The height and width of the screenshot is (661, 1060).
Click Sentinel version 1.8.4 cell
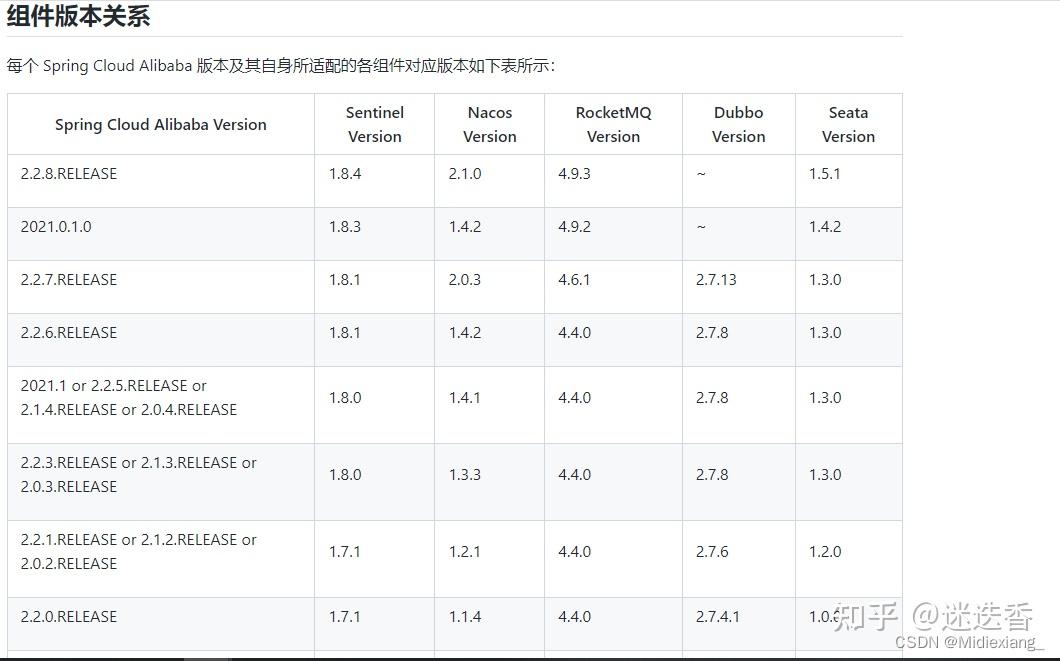345,174
